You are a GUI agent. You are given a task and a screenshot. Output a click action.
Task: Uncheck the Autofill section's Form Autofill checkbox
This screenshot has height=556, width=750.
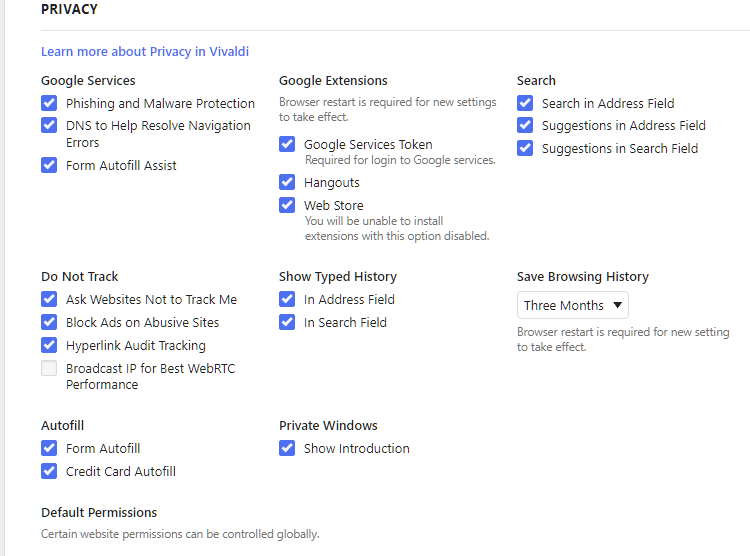click(x=49, y=448)
